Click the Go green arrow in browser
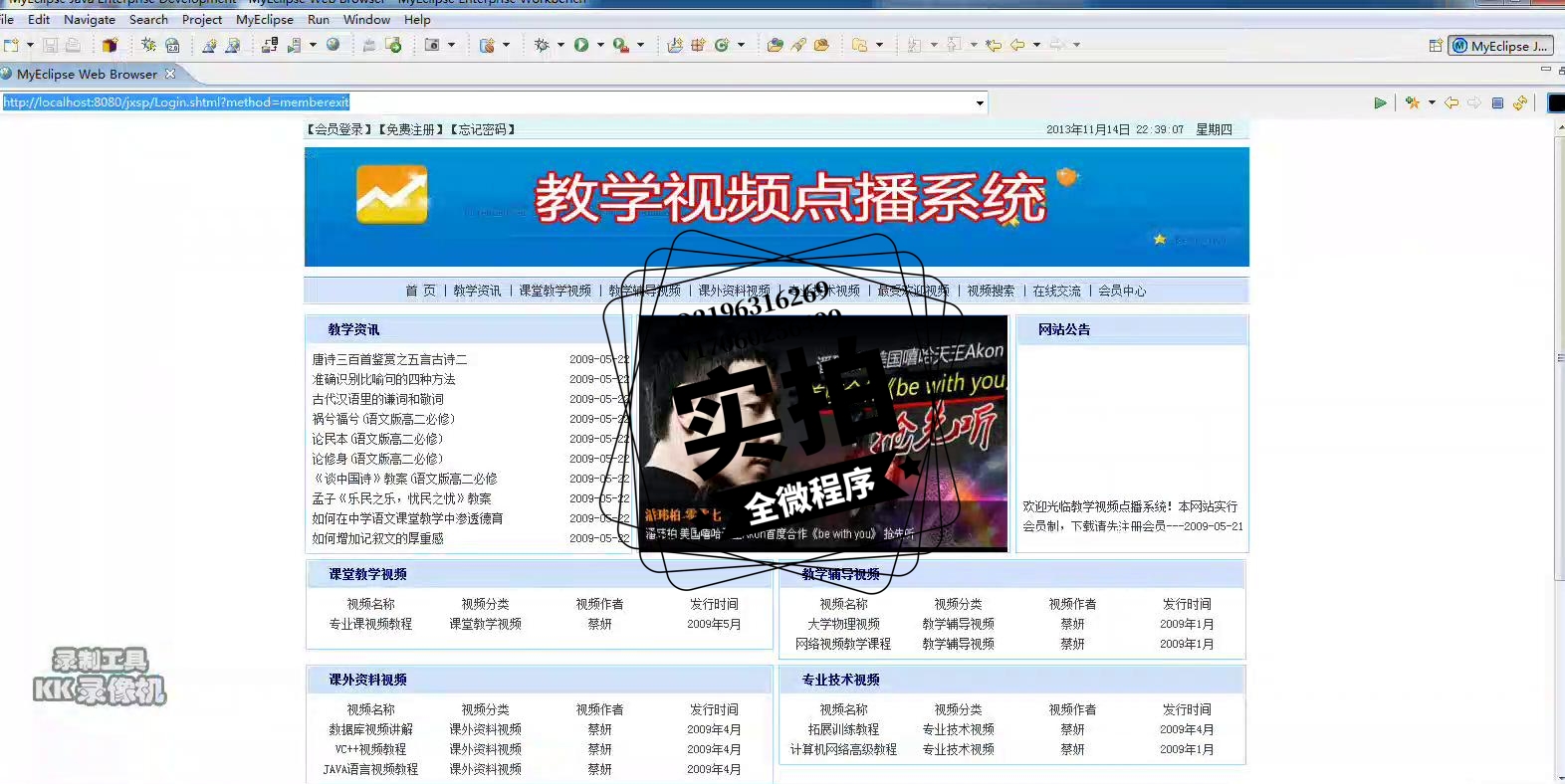 [x=1380, y=102]
